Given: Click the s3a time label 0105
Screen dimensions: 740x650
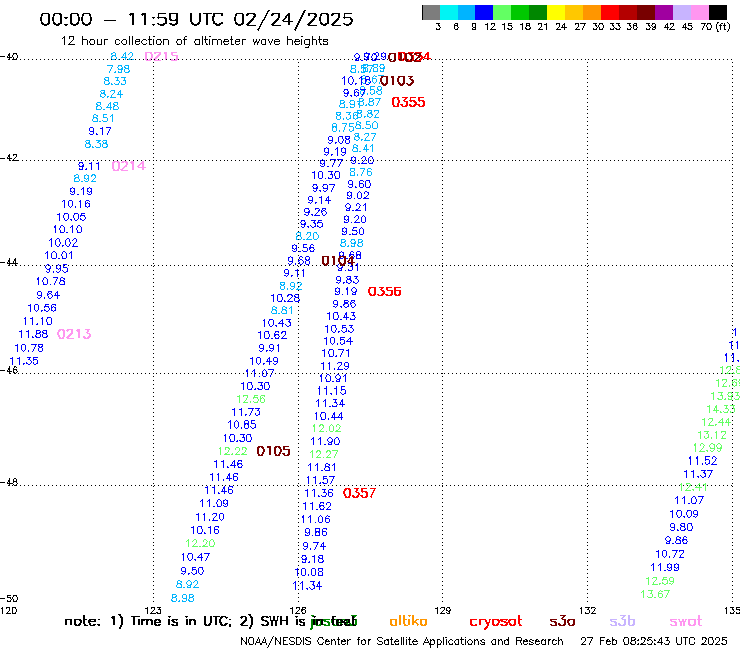Looking at the screenshot, I should (x=273, y=451).
